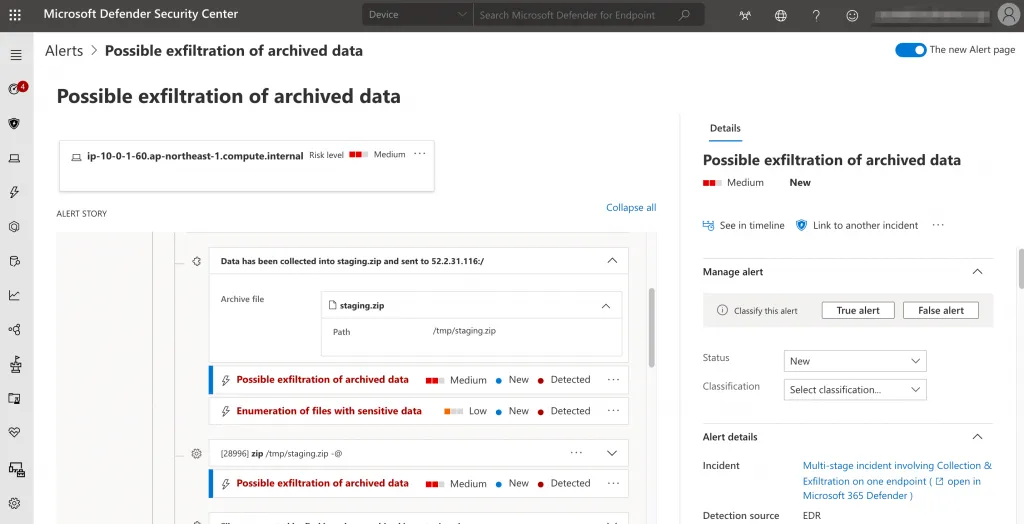Collapse the staging.zip archive file card
Image resolution: width=1024 pixels, height=524 pixels.
(605, 306)
